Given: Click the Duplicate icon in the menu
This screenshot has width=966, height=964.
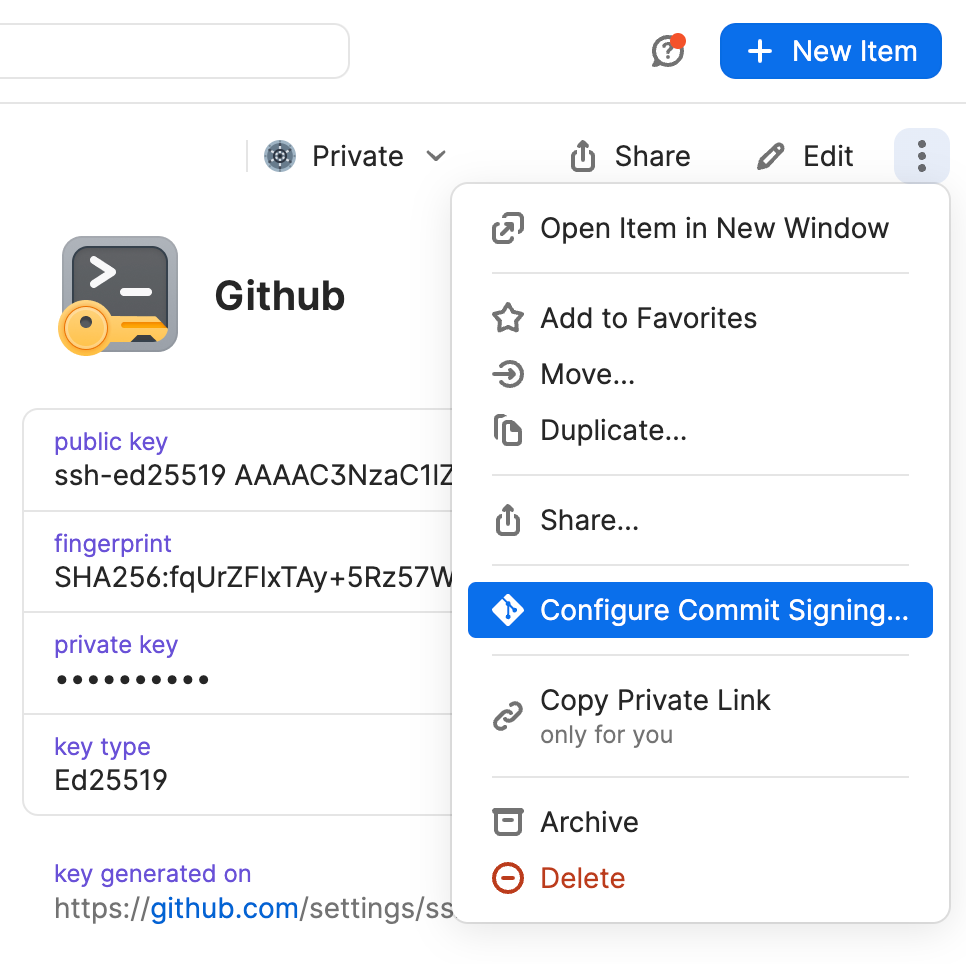Looking at the screenshot, I should [x=508, y=430].
